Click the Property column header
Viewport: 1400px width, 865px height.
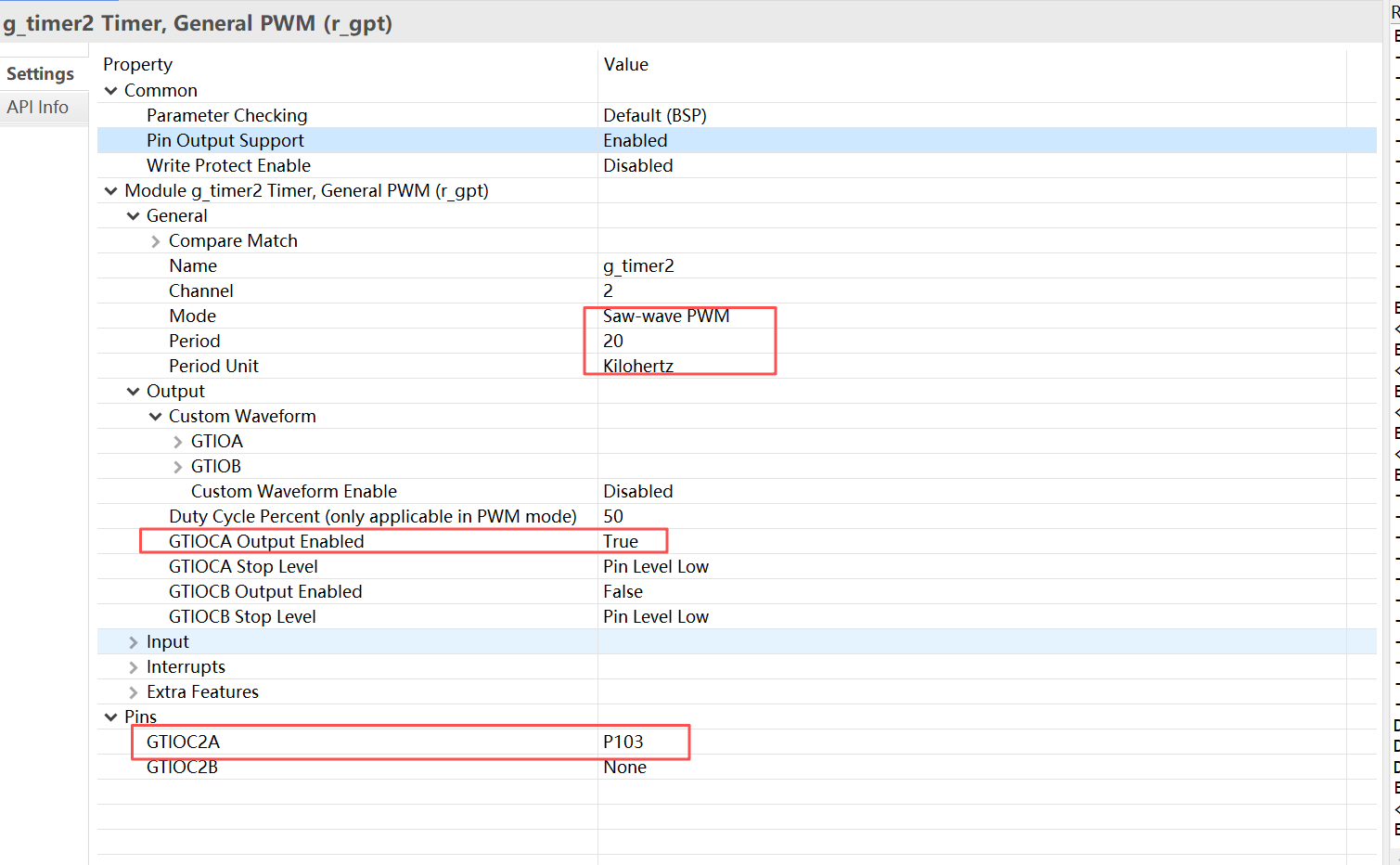[x=138, y=64]
